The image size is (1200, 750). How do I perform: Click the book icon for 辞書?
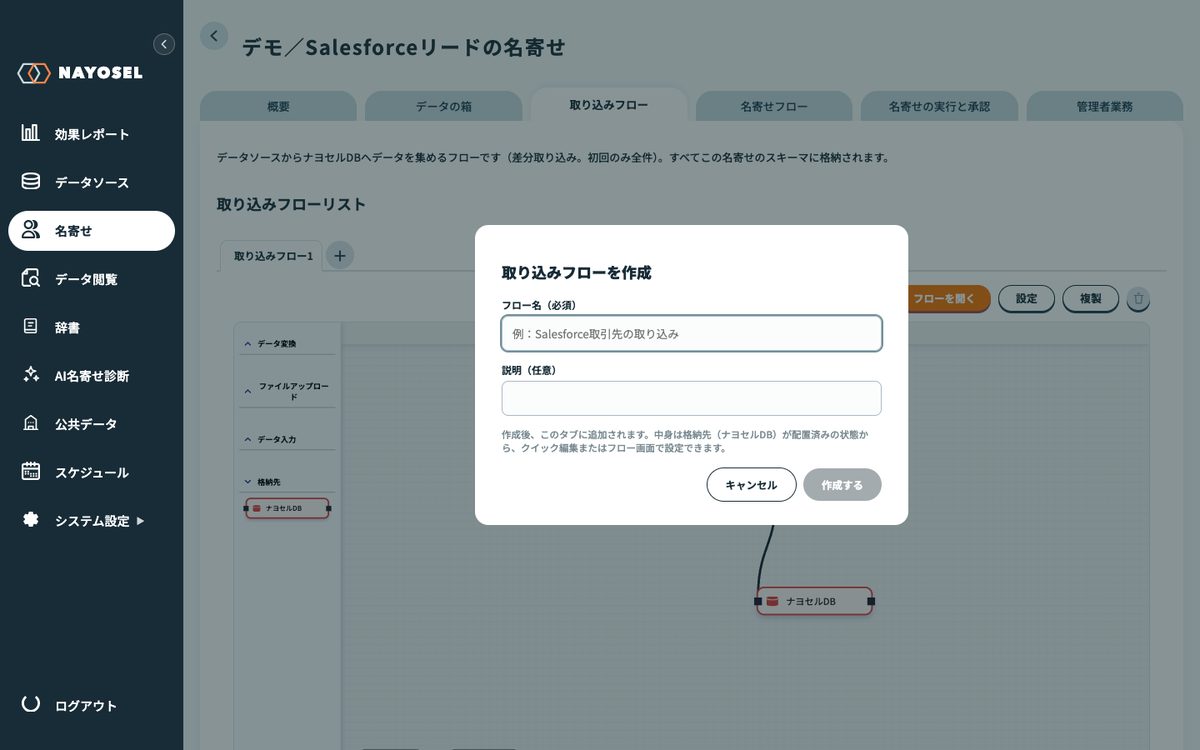31,327
